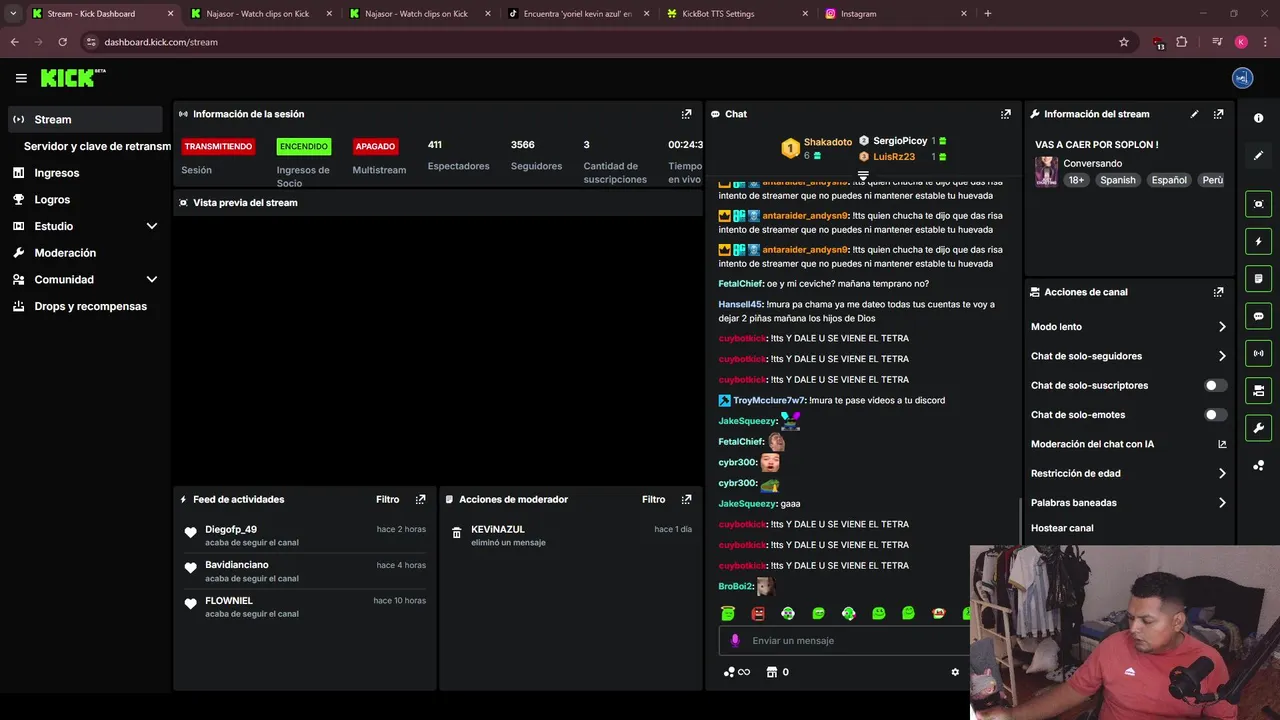Open chat settings gear icon
Screen dimensions: 1280x720
coord(955,672)
